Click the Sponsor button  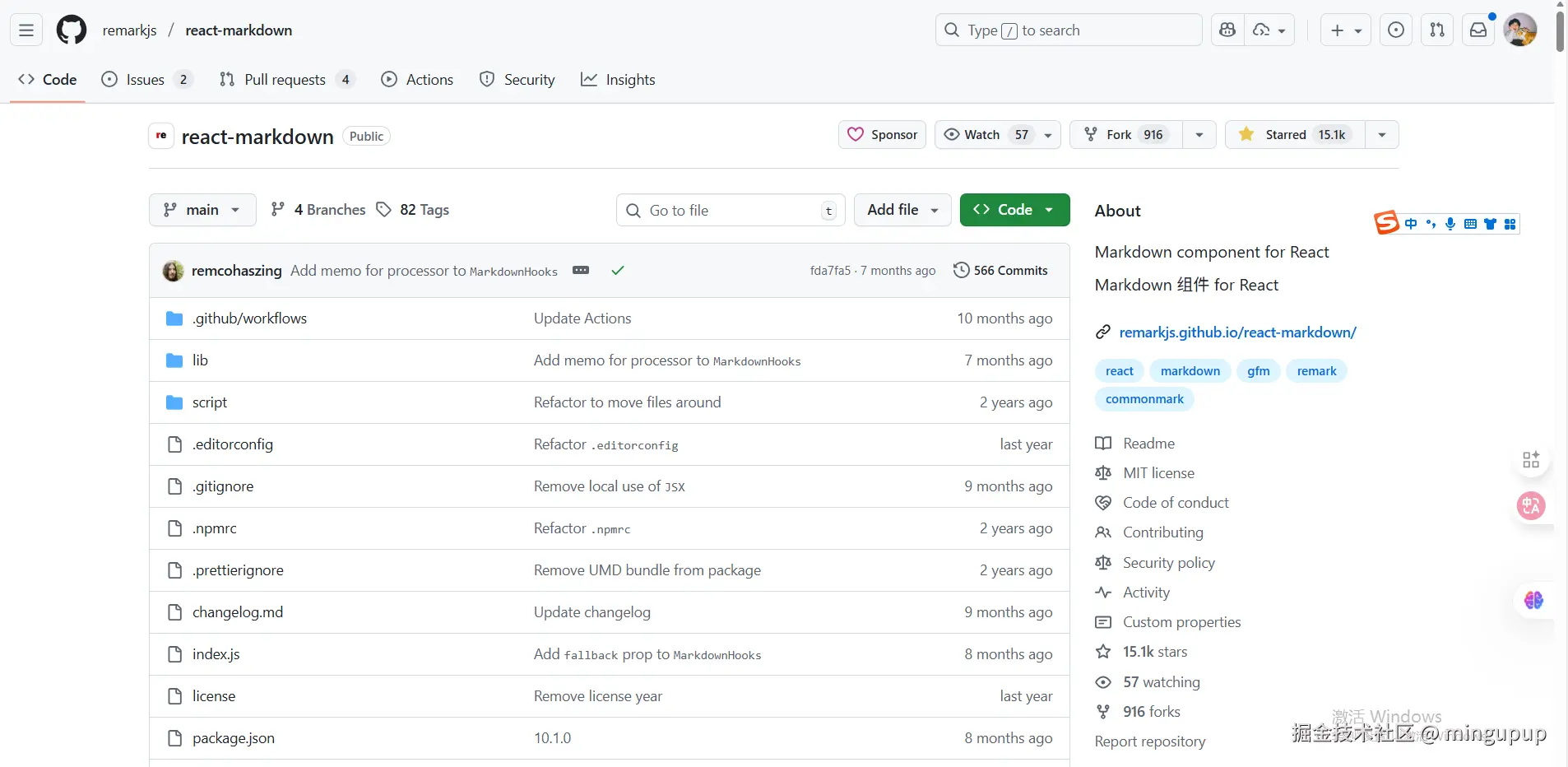tap(882, 135)
